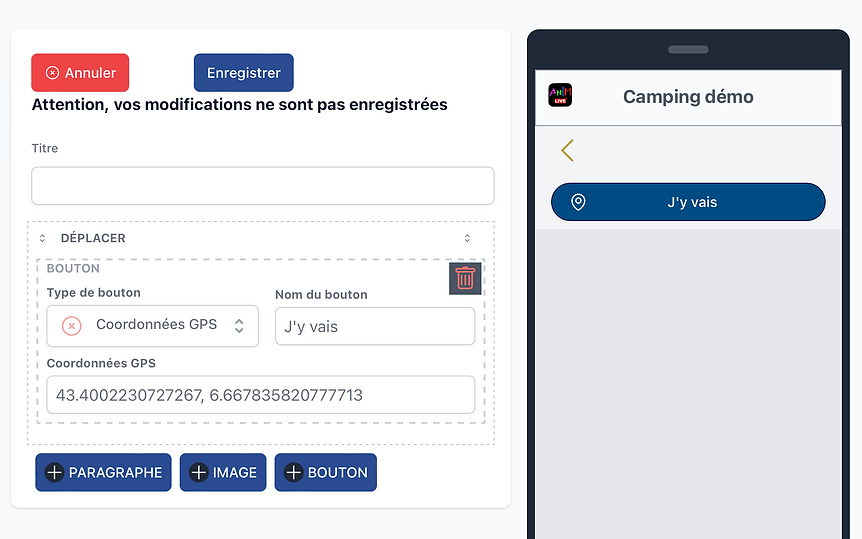Viewport: 862px width, 539px height.
Task: Edit the Nom du bouton field
Action: click(x=375, y=326)
